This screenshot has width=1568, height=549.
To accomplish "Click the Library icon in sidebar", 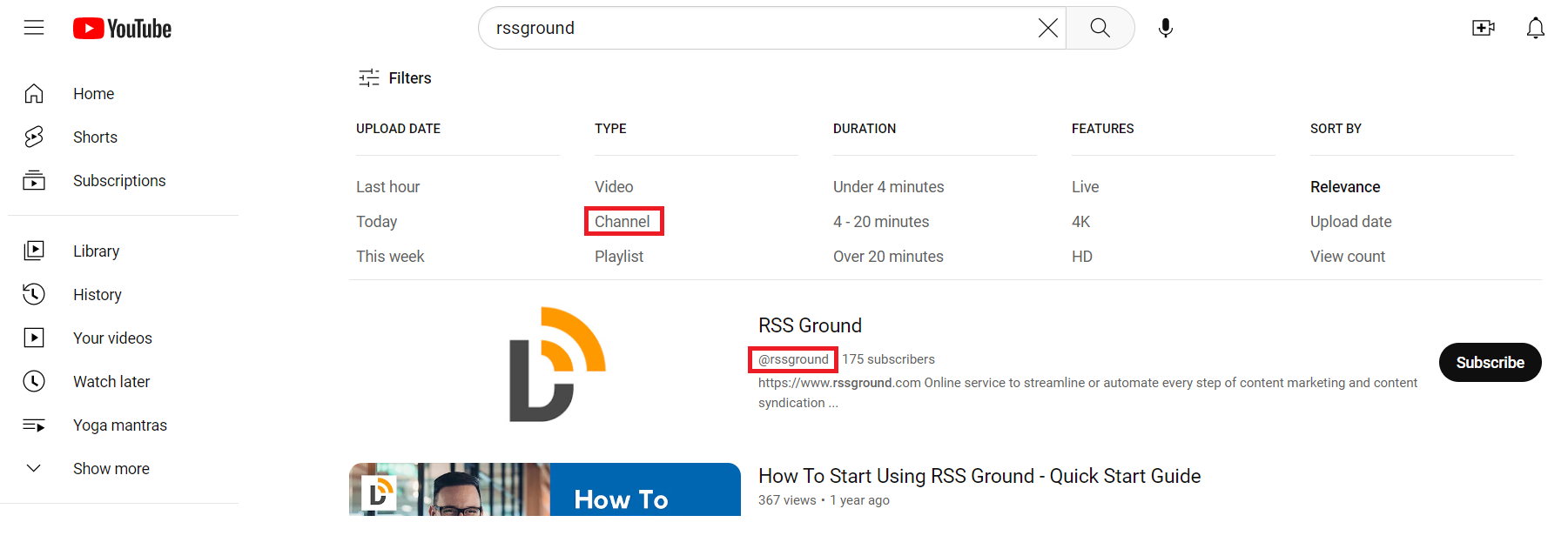I will click(34, 251).
